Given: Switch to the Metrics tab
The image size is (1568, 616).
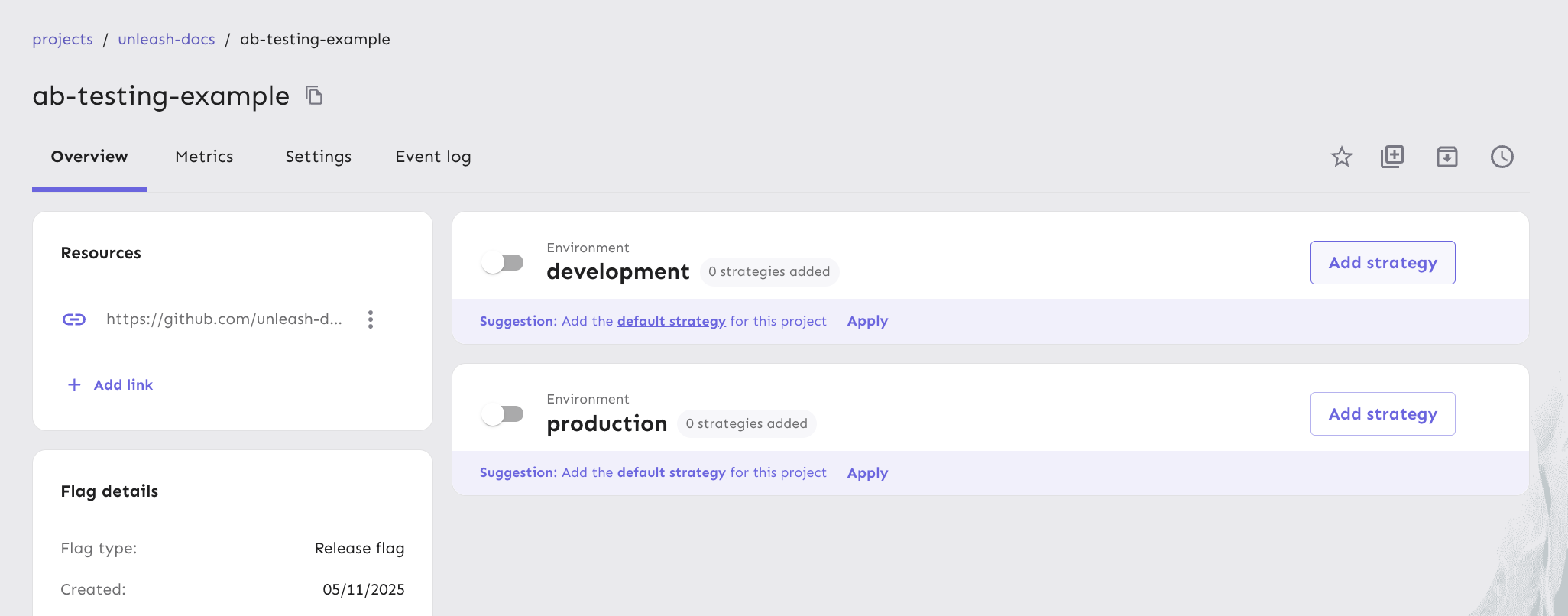Looking at the screenshot, I should [x=204, y=157].
